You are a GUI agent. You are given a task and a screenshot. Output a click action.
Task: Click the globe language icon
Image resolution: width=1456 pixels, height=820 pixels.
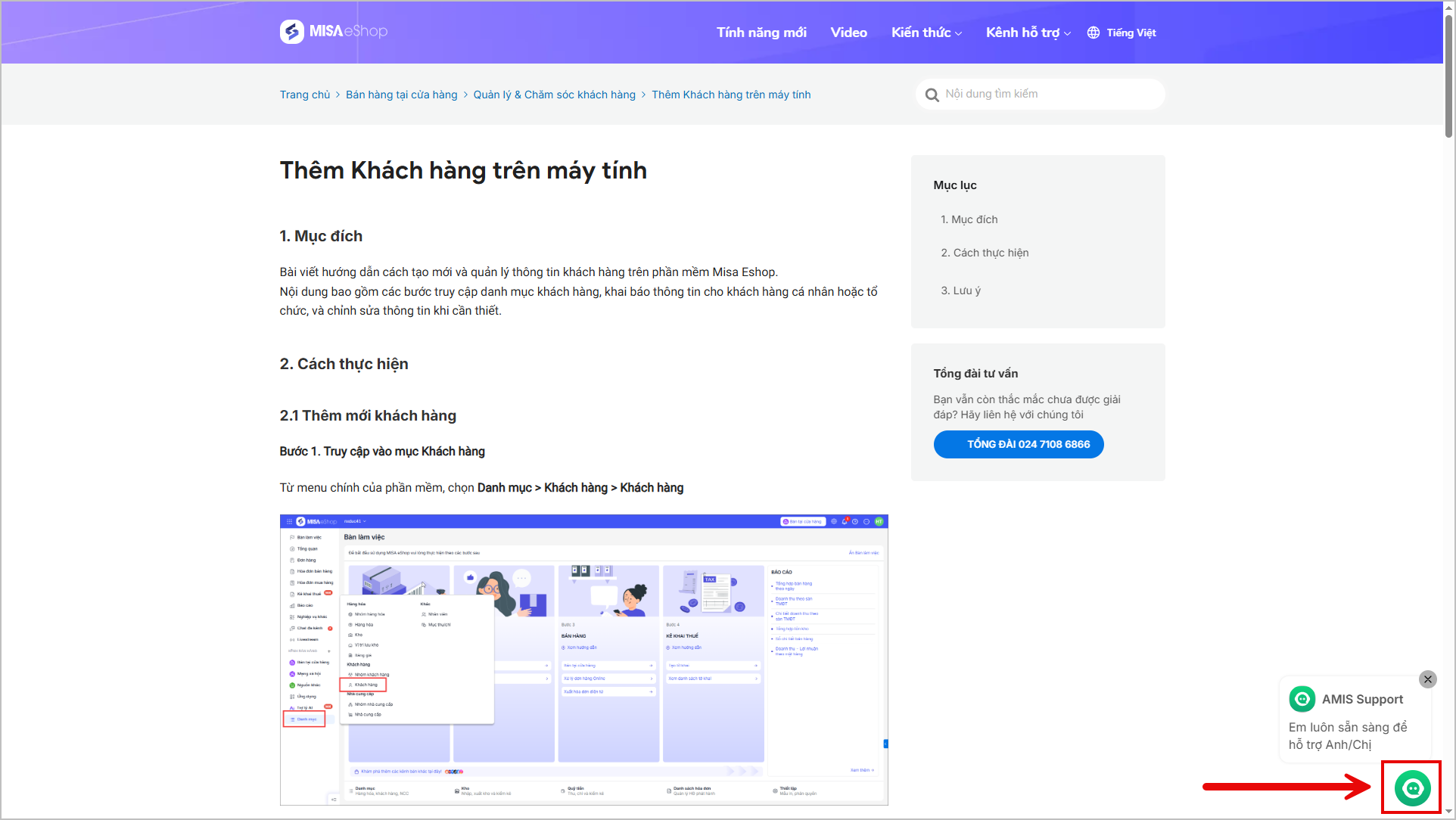tap(1094, 33)
